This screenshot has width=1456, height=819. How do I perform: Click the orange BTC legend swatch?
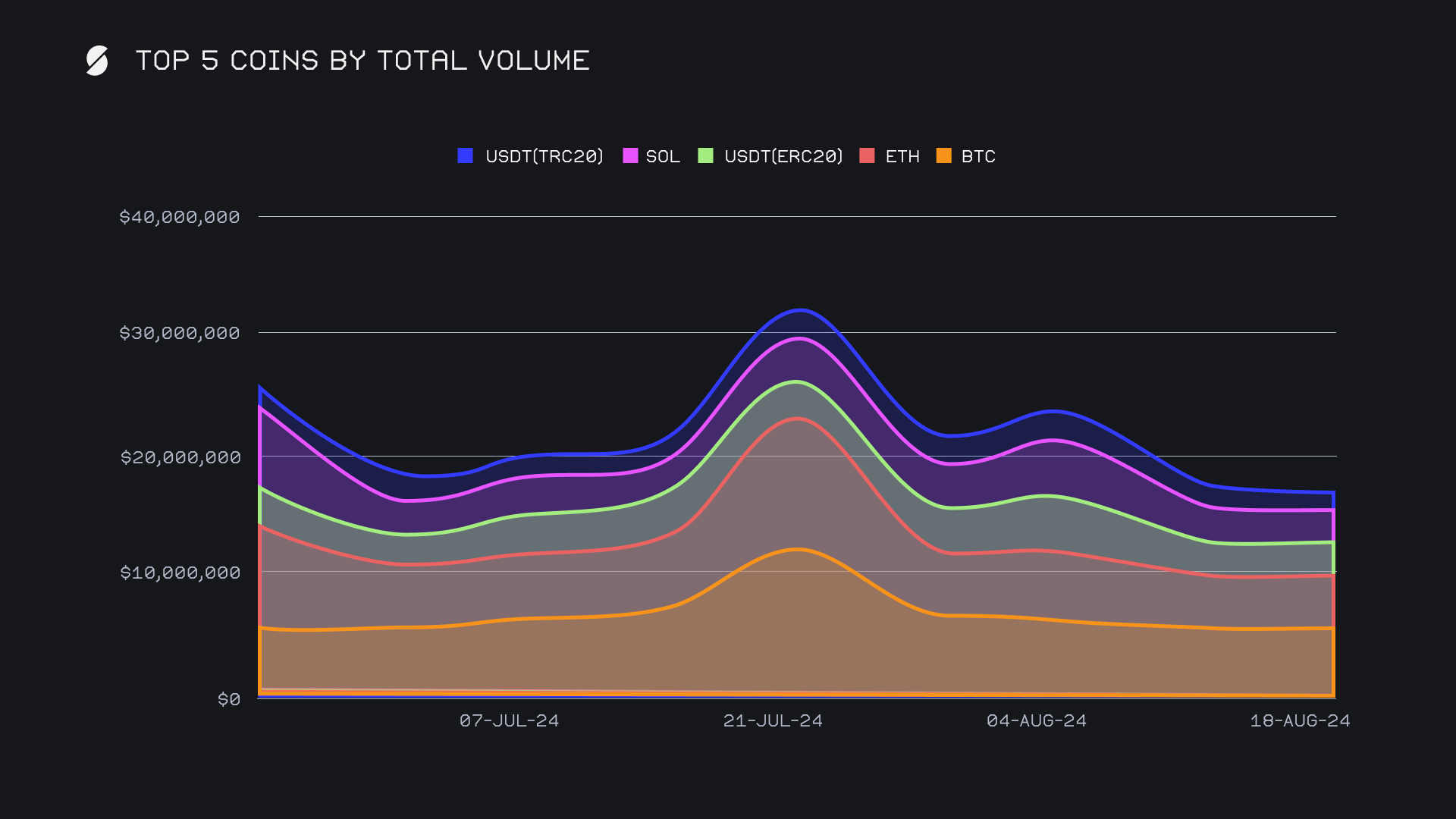943,155
